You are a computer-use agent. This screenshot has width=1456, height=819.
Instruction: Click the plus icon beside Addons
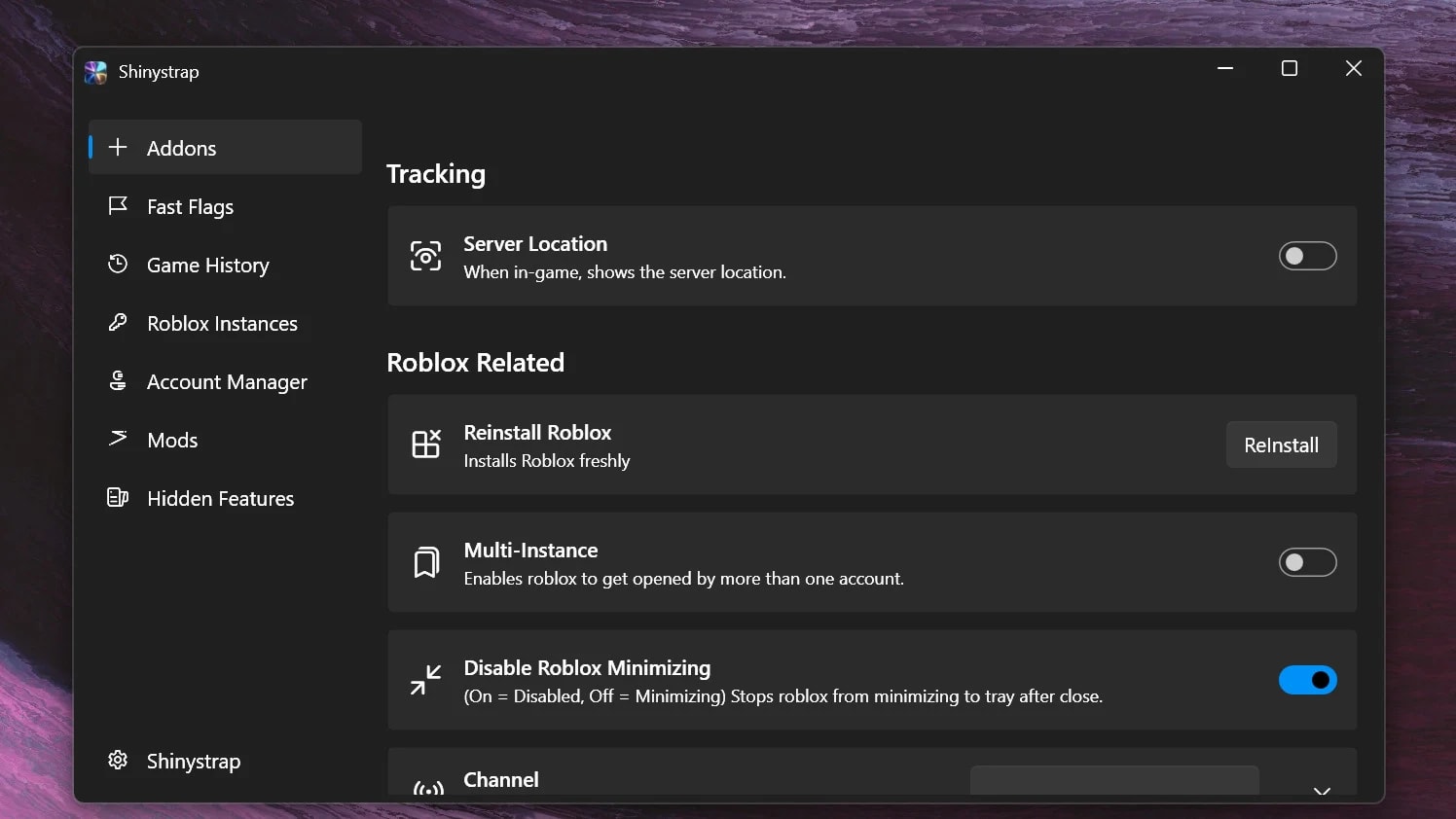pyautogui.click(x=118, y=147)
